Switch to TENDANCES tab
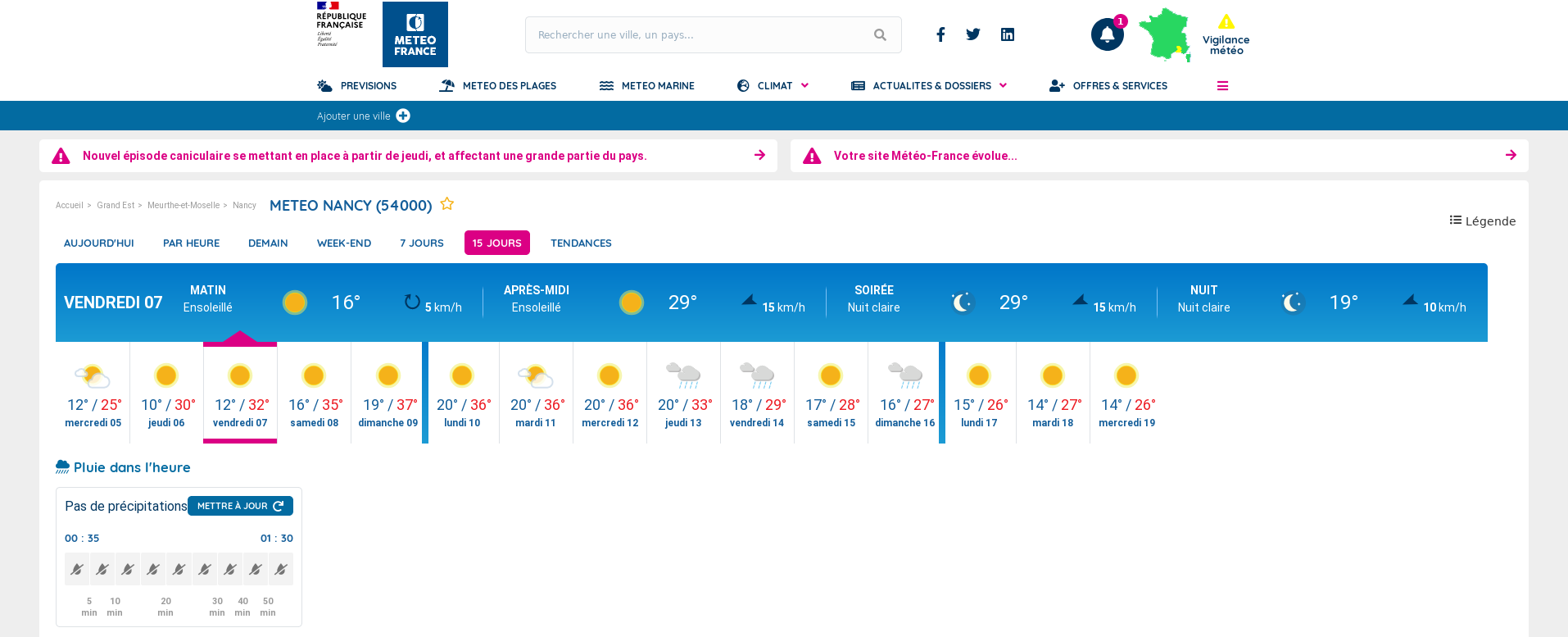The image size is (1568, 637). pyautogui.click(x=581, y=243)
